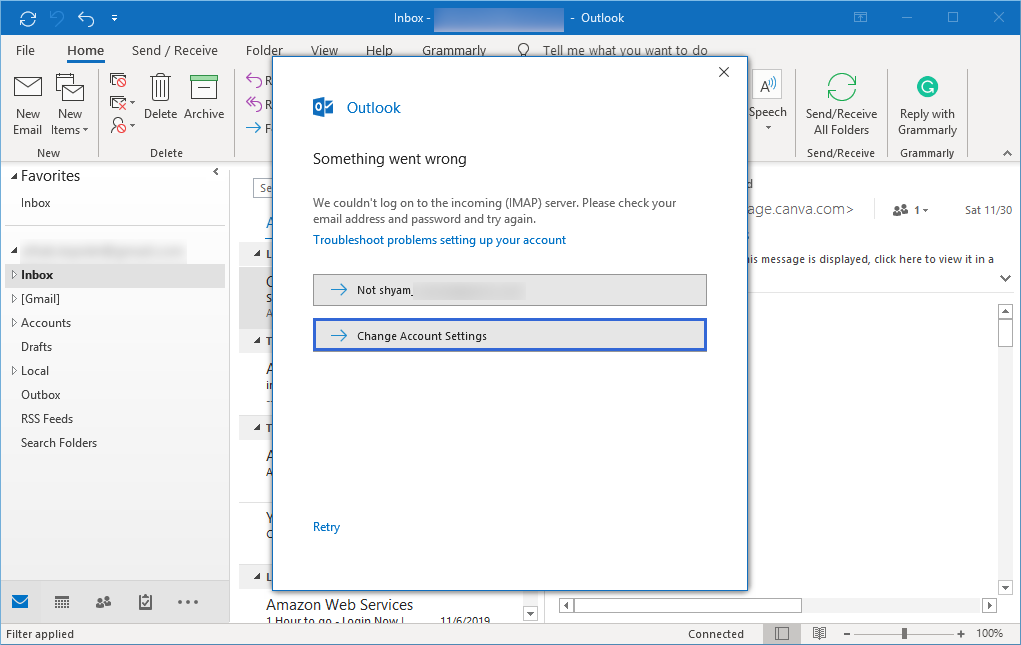Click the reading pane scroll up arrow
Image resolution: width=1021 pixels, height=645 pixels.
pos(1005,311)
